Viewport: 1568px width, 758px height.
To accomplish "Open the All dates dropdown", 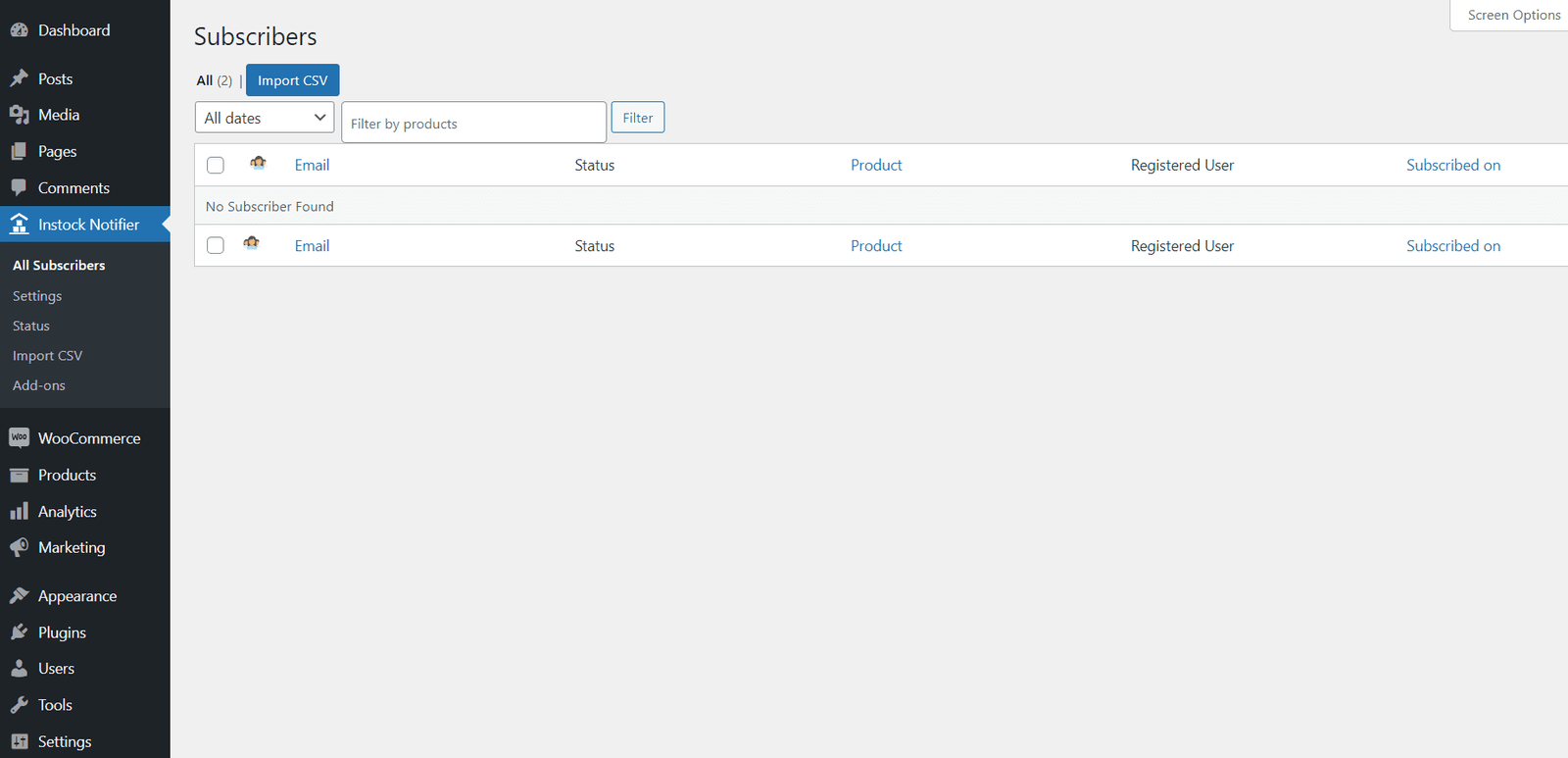I will 265,118.
